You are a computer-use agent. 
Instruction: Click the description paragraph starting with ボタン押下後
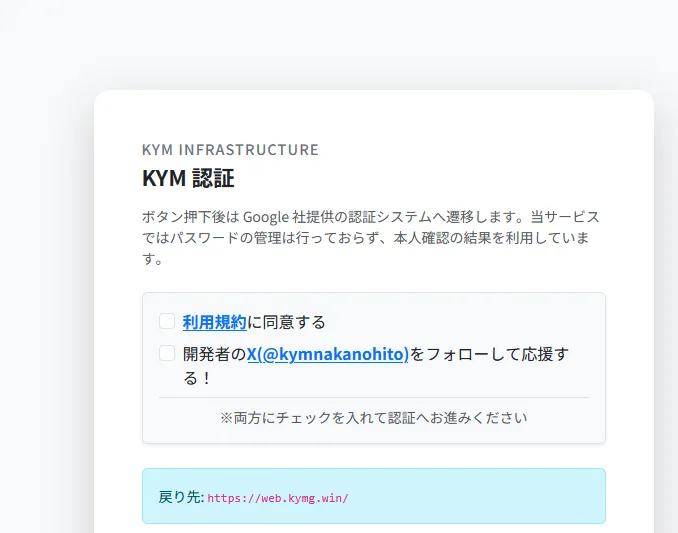point(370,237)
